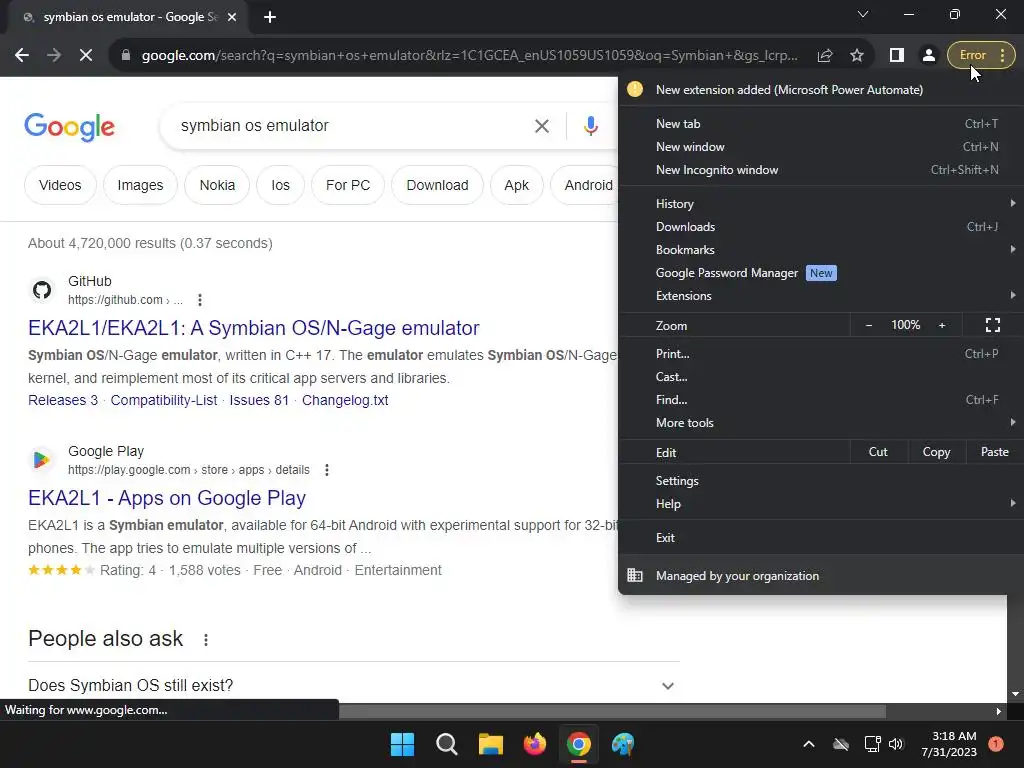This screenshot has height=768, width=1024.
Task: Start voice search with microphone
Action: (x=591, y=126)
